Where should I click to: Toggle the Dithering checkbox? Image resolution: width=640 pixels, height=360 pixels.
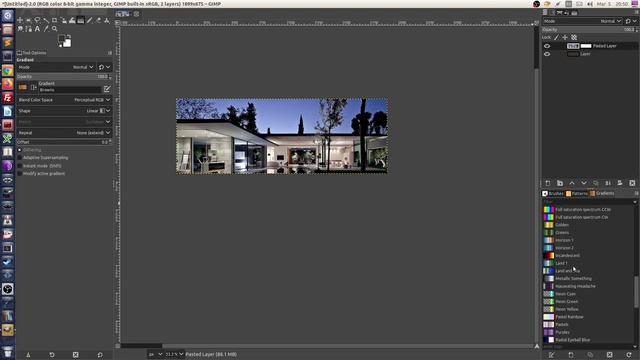20,150
